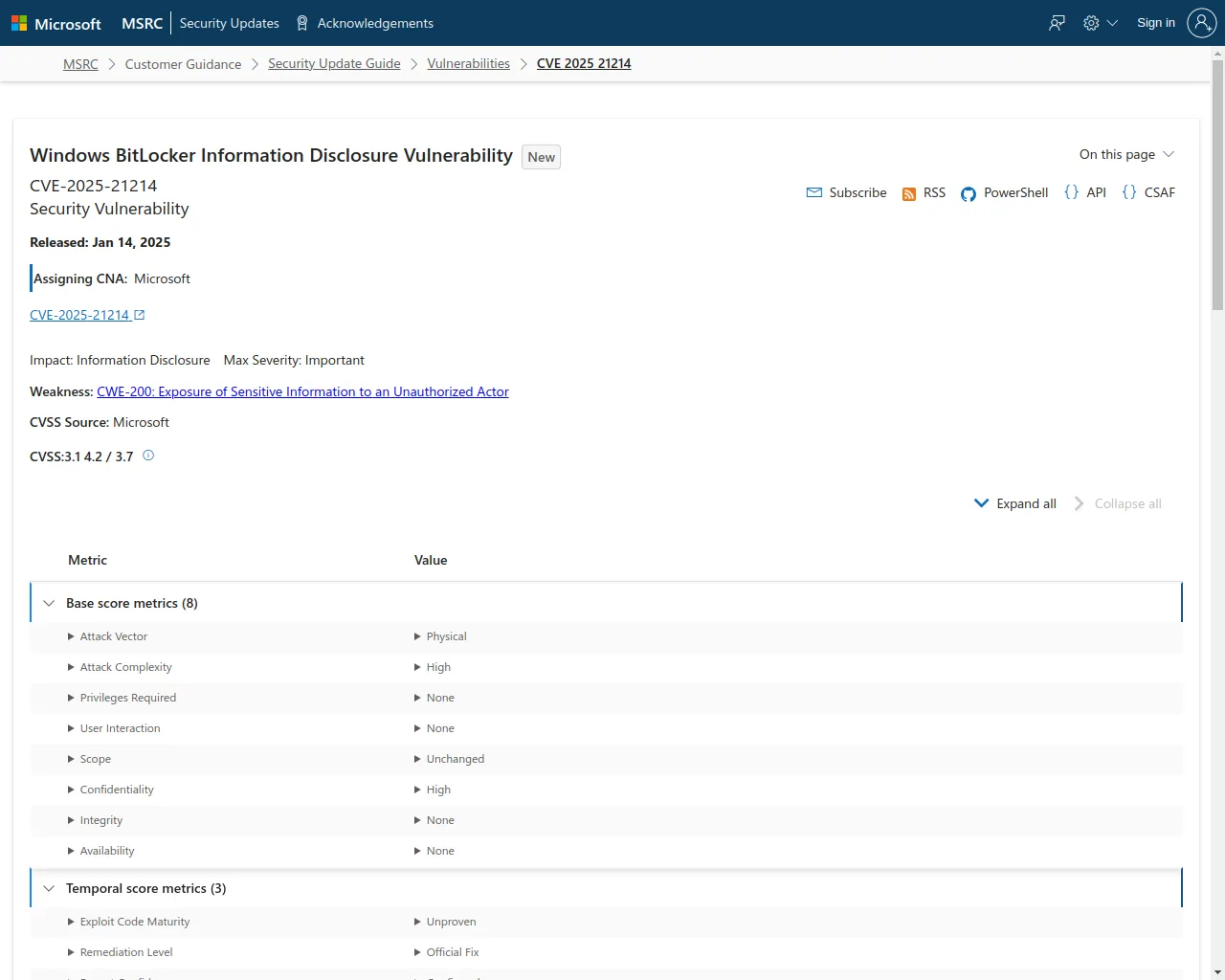
Task: Click the Collapse all chevron icon
Action: point(1080,503)
